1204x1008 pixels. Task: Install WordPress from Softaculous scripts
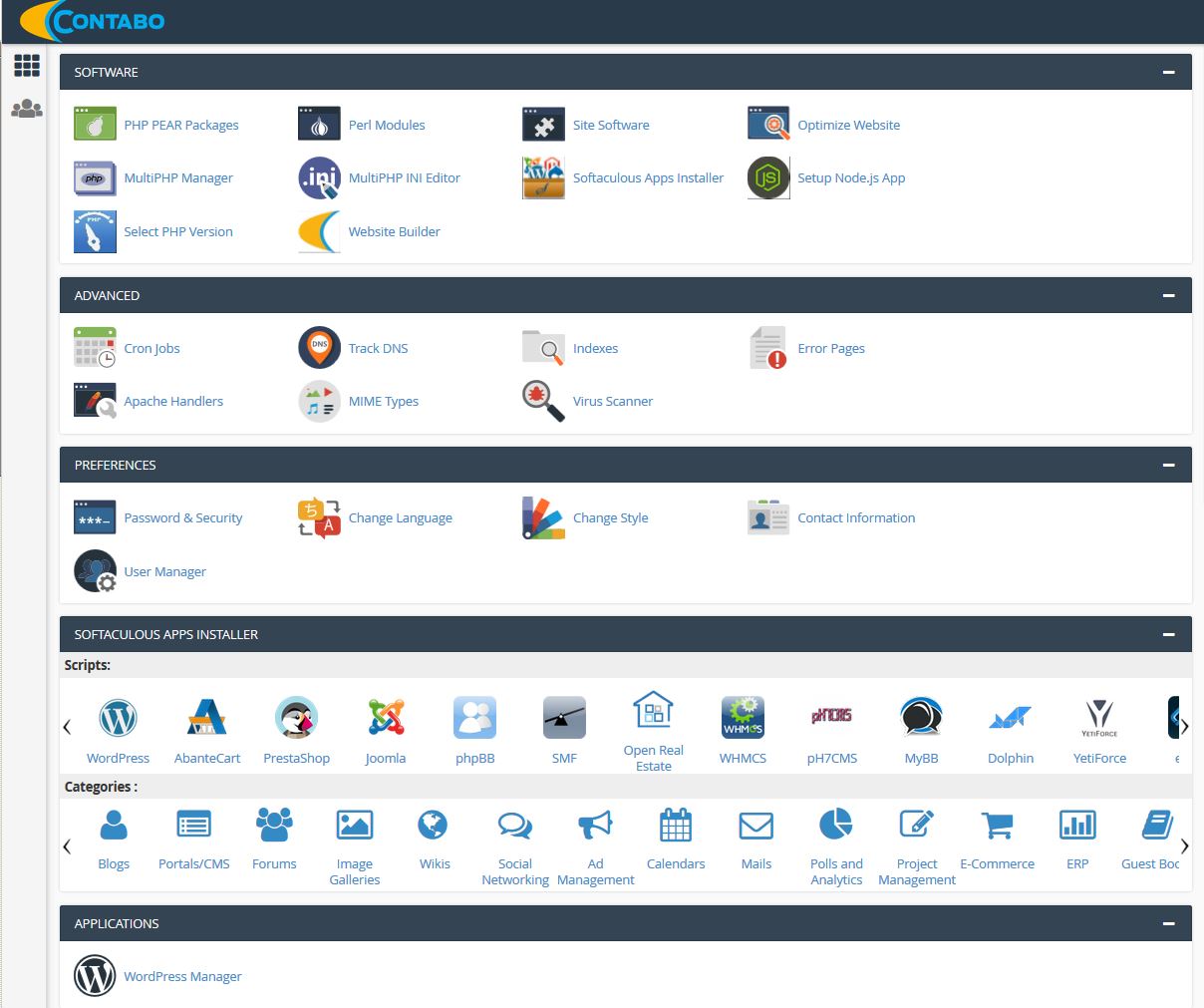(118, 718)
